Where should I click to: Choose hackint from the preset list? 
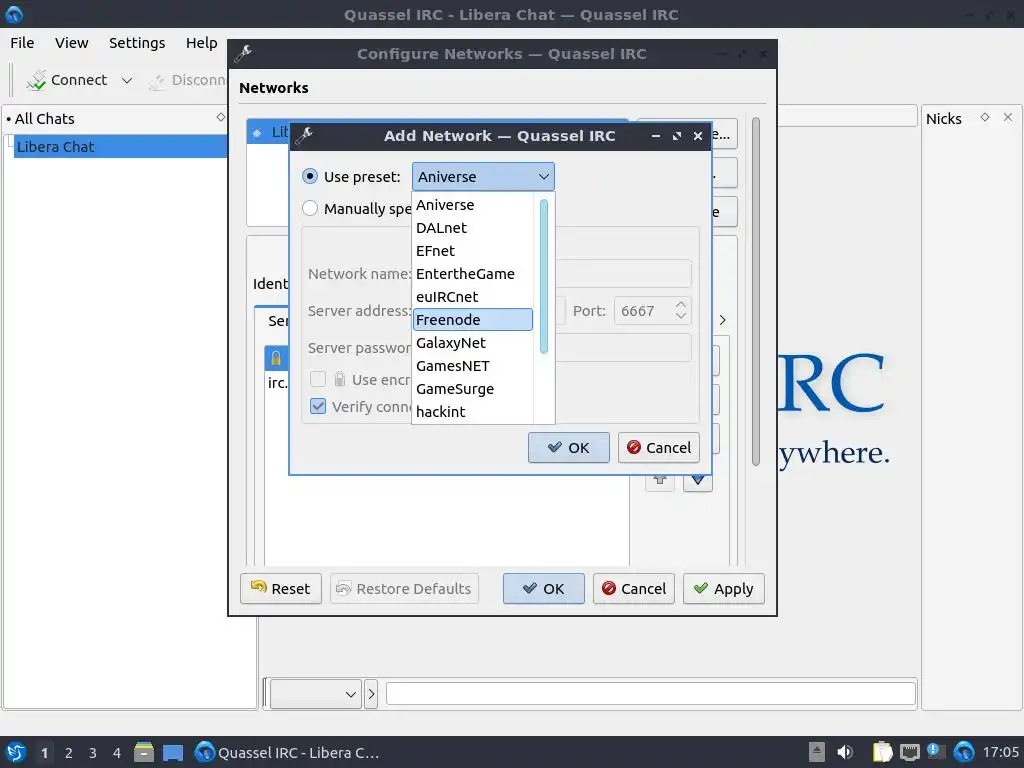point(472,411)
